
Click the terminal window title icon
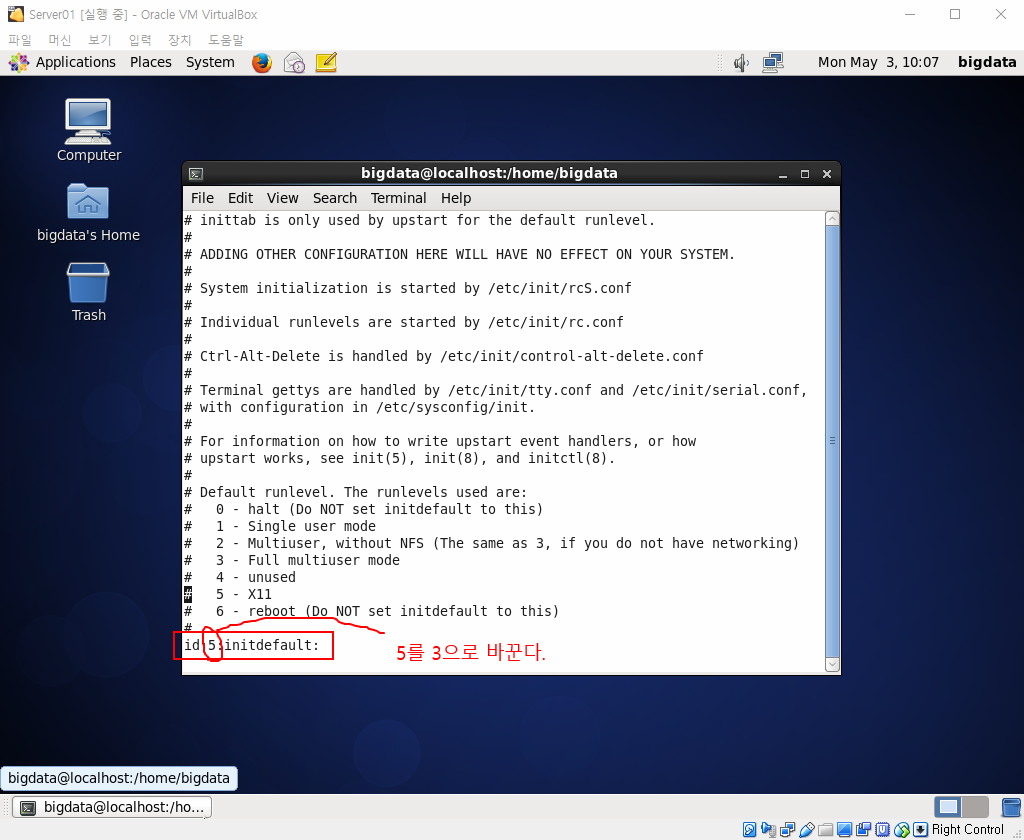pos(195,174)
